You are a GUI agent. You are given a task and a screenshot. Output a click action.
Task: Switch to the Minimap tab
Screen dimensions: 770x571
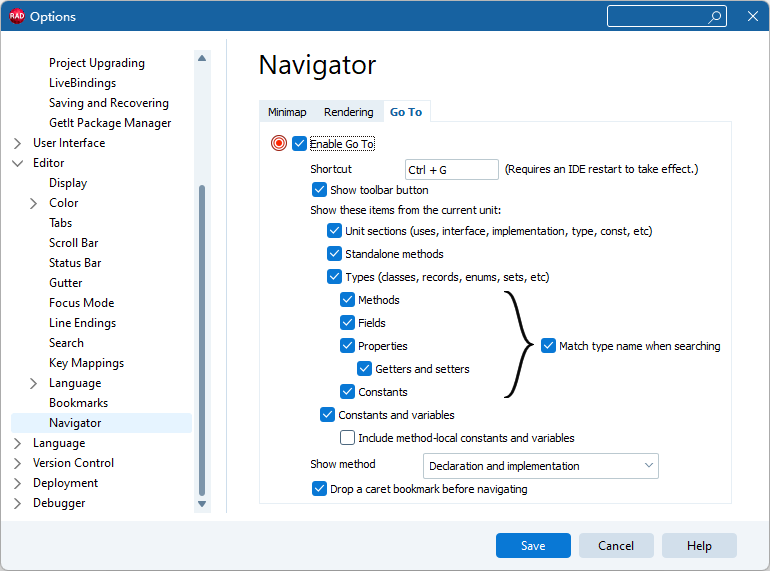pos(287,112)
